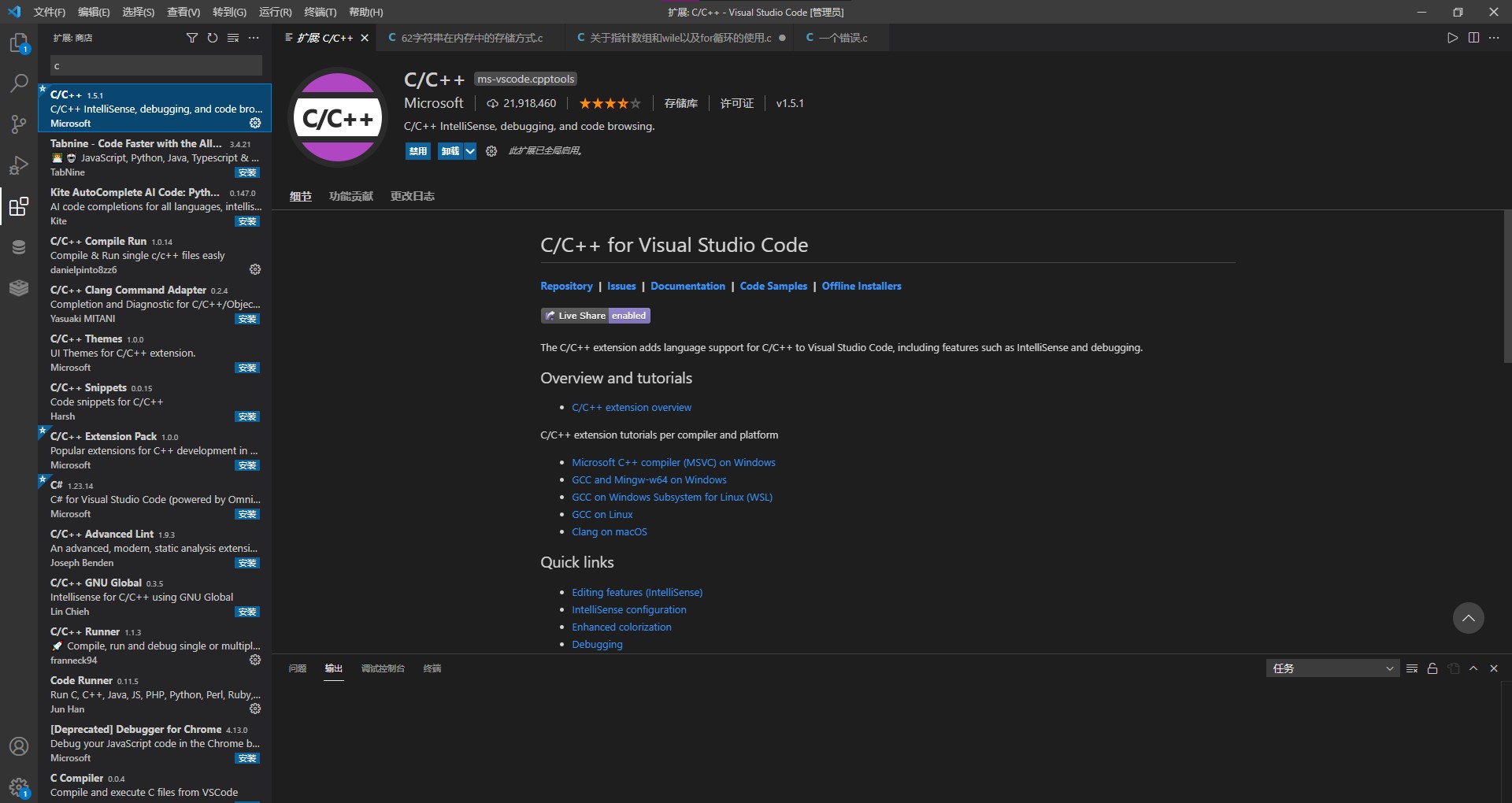
Task: Click the filter extensions funnel icon
Action: click(192, 38)
